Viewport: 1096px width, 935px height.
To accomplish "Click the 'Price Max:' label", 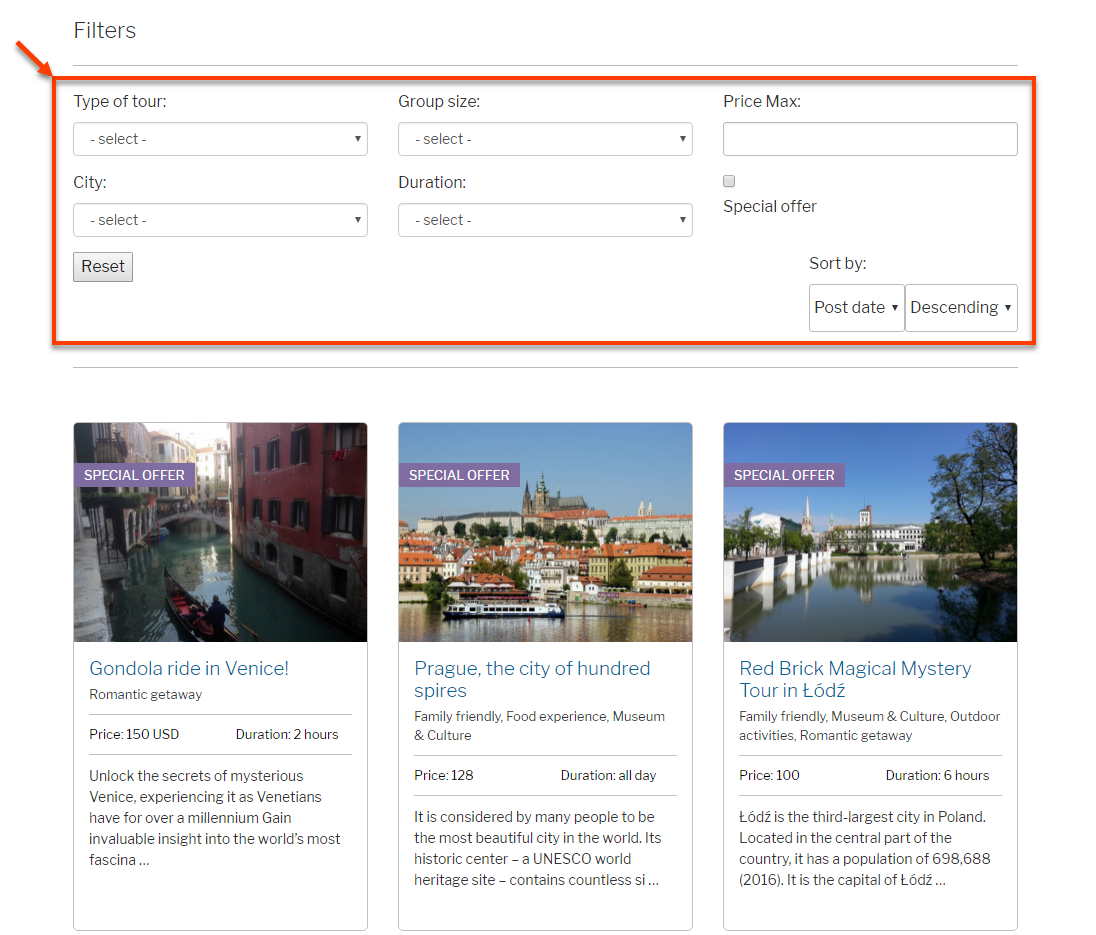I will (x=762, y=101).
